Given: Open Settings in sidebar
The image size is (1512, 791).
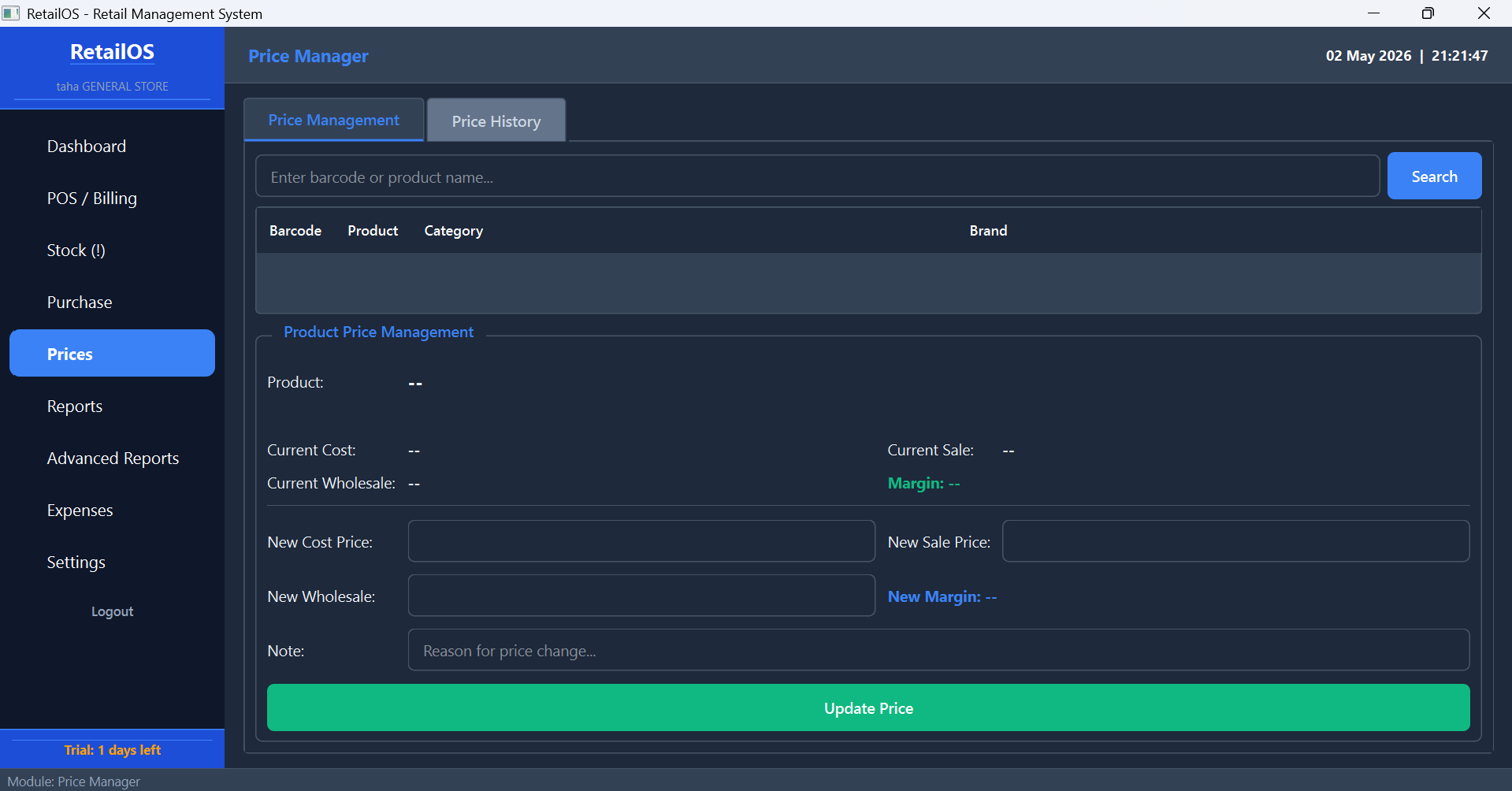Looking at the screenshot, I should click(112, 563).
